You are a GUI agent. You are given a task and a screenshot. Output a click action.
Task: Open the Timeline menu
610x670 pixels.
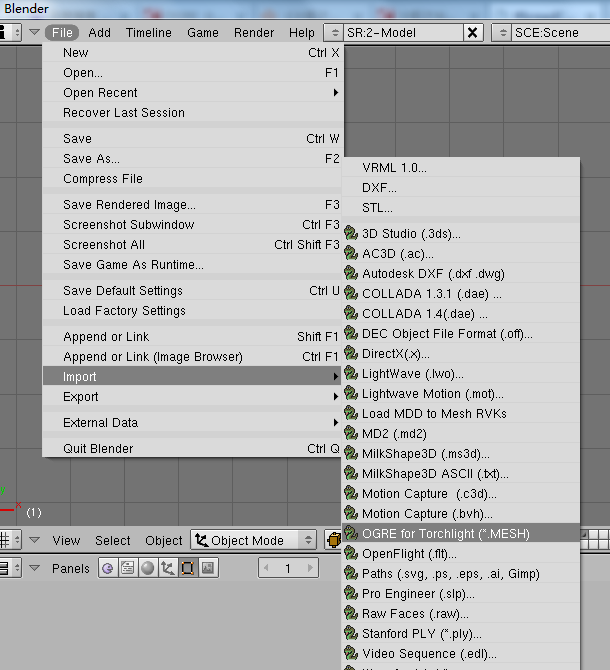[149, 32]
